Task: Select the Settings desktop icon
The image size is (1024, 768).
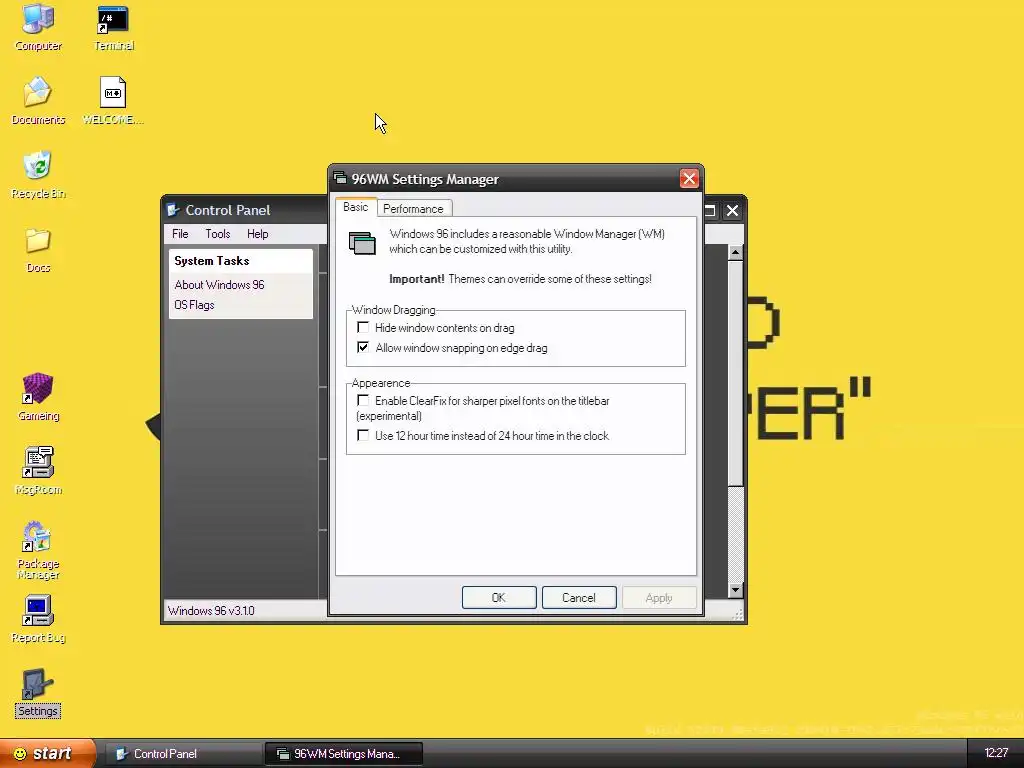Action: coord(38,693)
